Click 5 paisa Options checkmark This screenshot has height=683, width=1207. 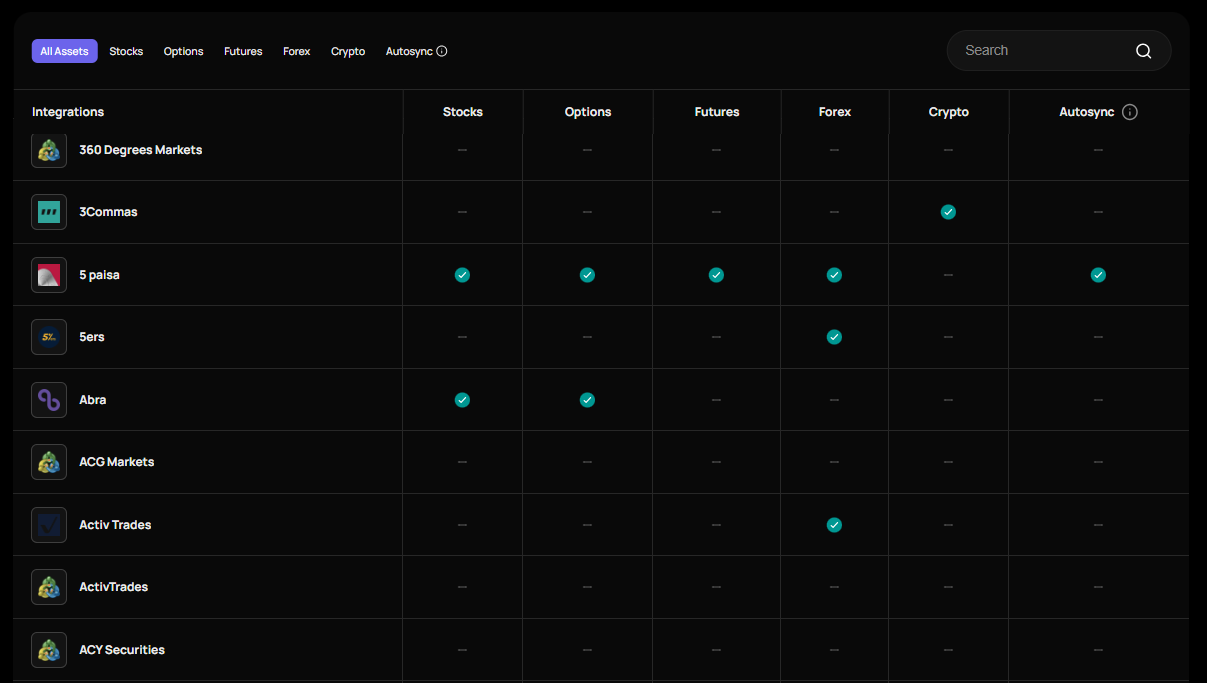[587, 275]
